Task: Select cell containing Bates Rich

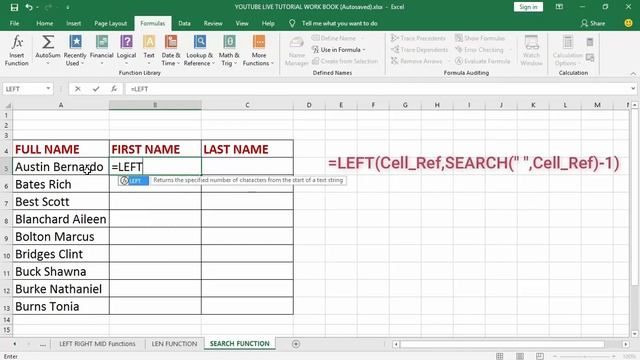Action: pos(61,184)
